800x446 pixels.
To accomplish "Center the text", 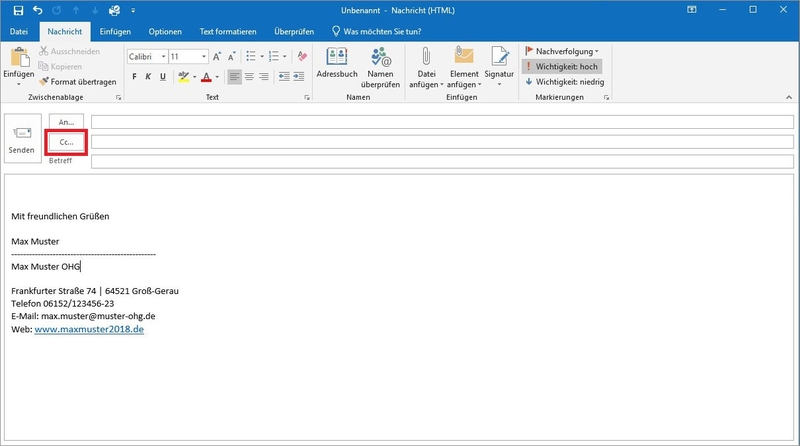I will coord(249,77).
